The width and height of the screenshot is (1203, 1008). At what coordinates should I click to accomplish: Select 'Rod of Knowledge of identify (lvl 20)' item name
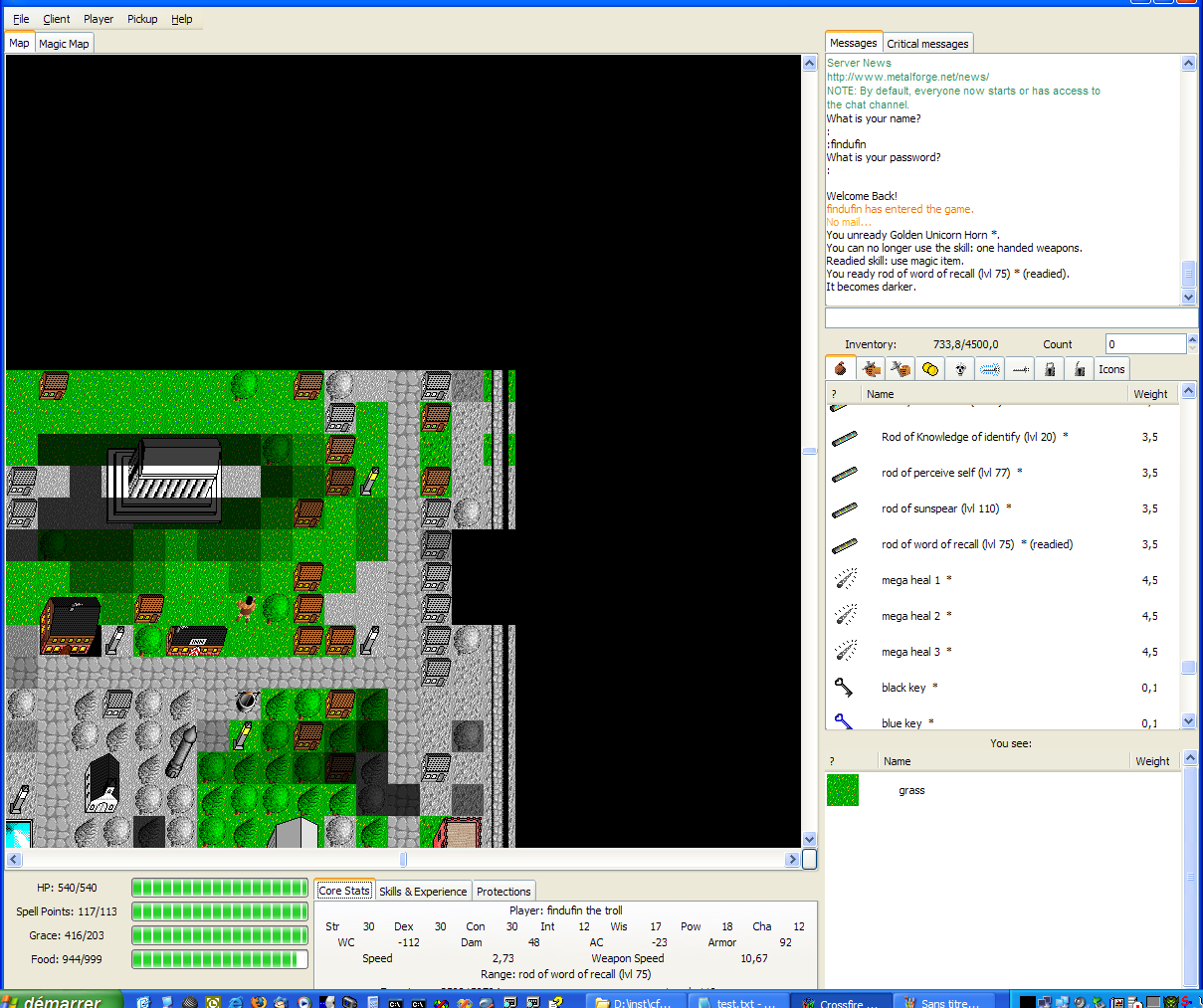tap(968, 437)
